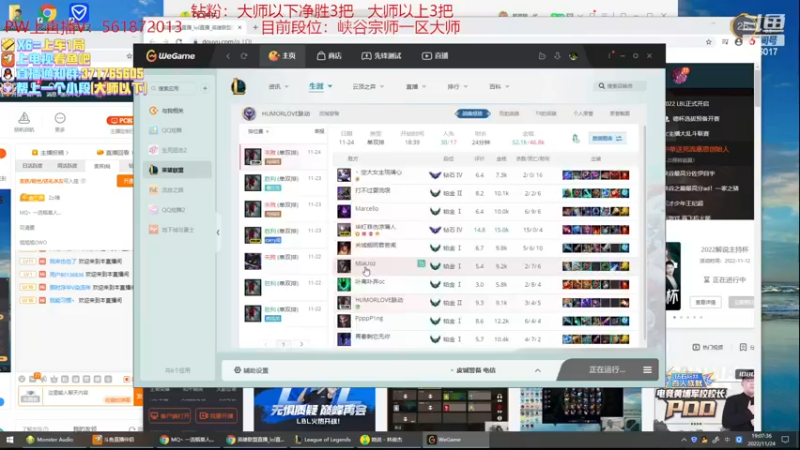Click the summoner search field
This screenshot has height=450, width=800.
coord(620,86)
